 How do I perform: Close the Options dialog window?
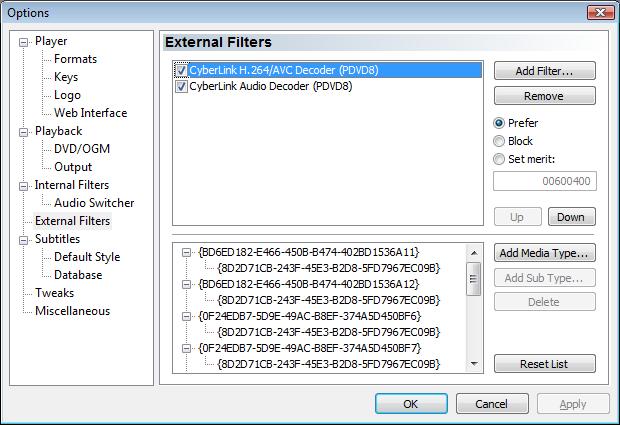(600, 12)
